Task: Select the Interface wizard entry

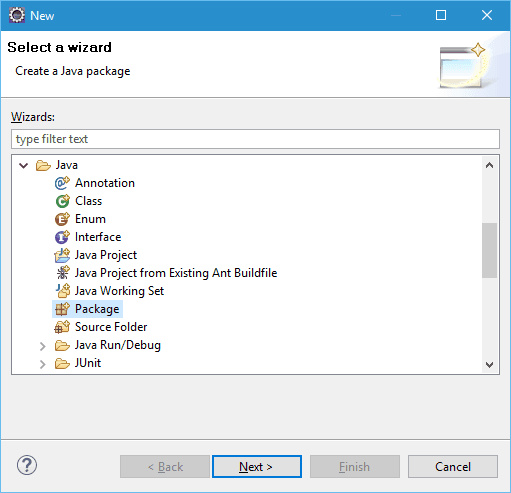Action: pyautogui.click(x=98, y=237)
